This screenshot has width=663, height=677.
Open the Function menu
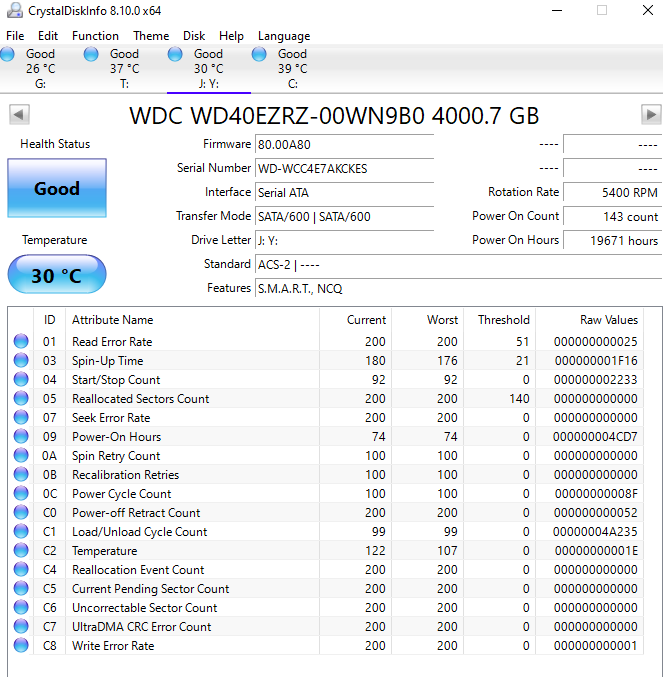(95, 36)
